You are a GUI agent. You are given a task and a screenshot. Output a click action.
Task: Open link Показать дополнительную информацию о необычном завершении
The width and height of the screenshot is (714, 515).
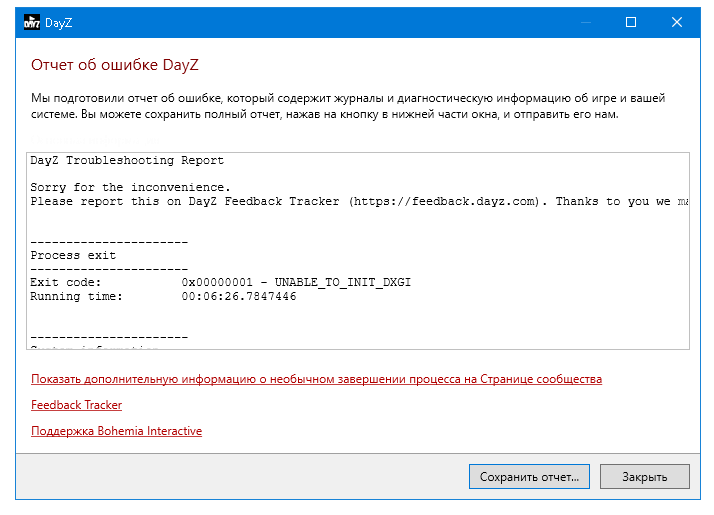(316, 379)
